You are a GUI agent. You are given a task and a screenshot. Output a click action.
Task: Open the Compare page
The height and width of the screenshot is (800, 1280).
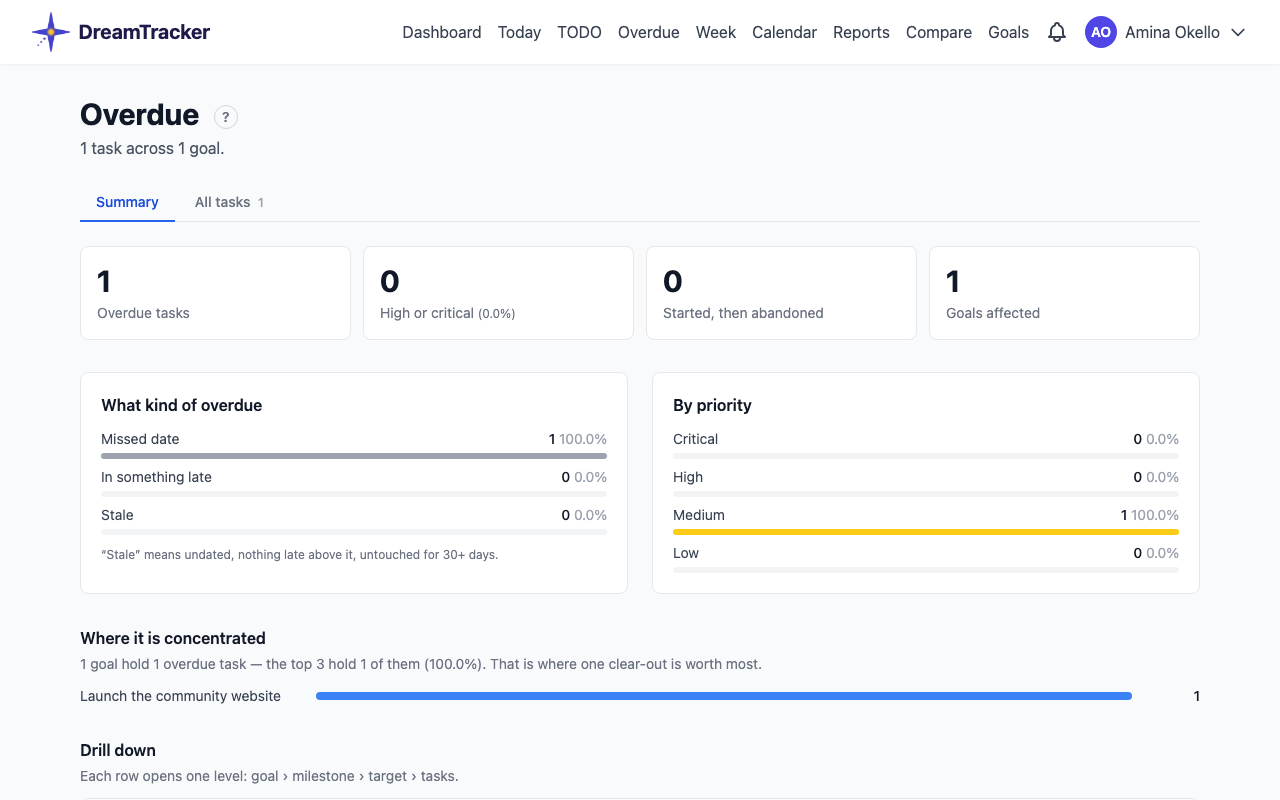(939, 32)
